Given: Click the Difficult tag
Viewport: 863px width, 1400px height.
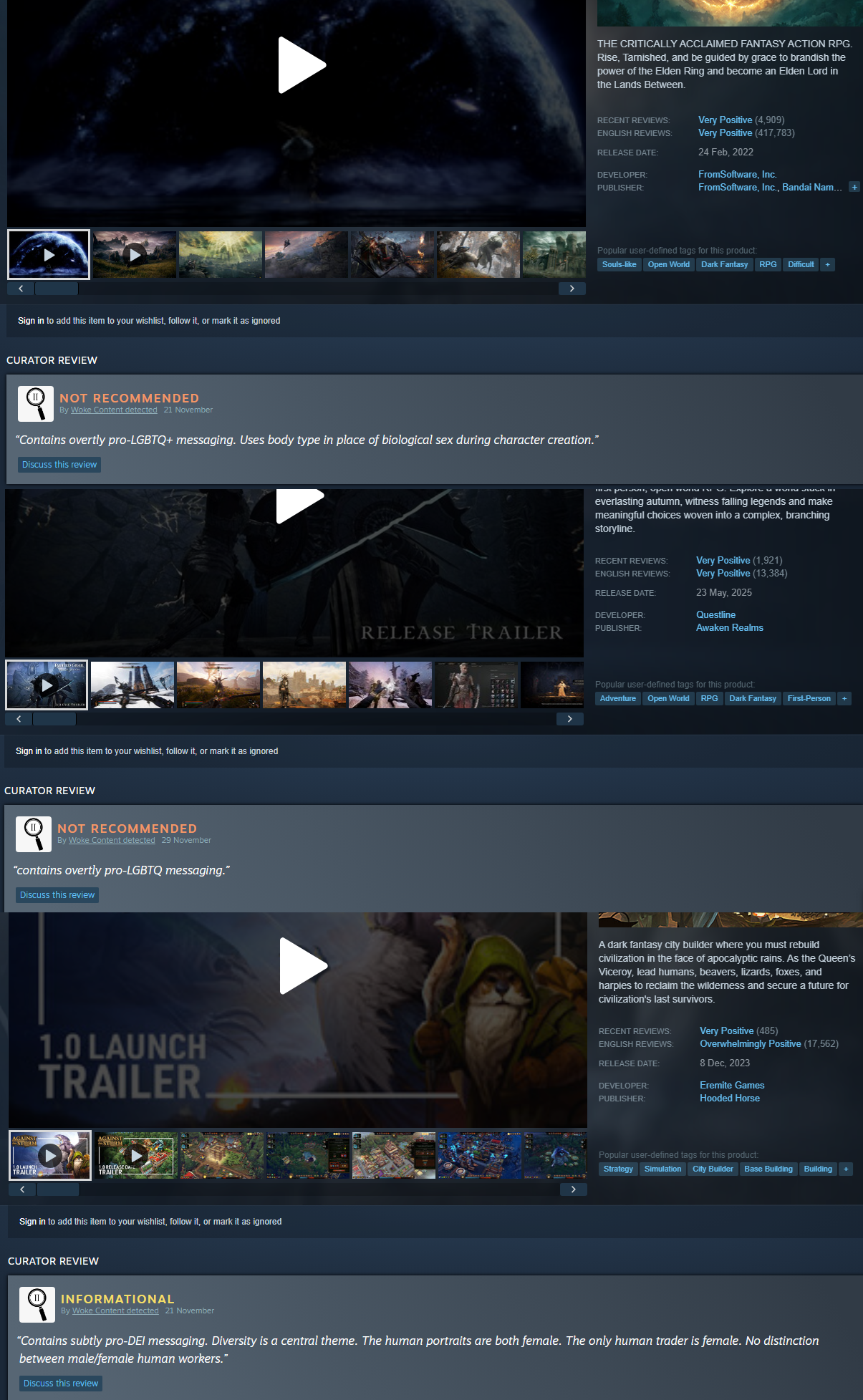Looking at the screenshot, I should point(801,264).
